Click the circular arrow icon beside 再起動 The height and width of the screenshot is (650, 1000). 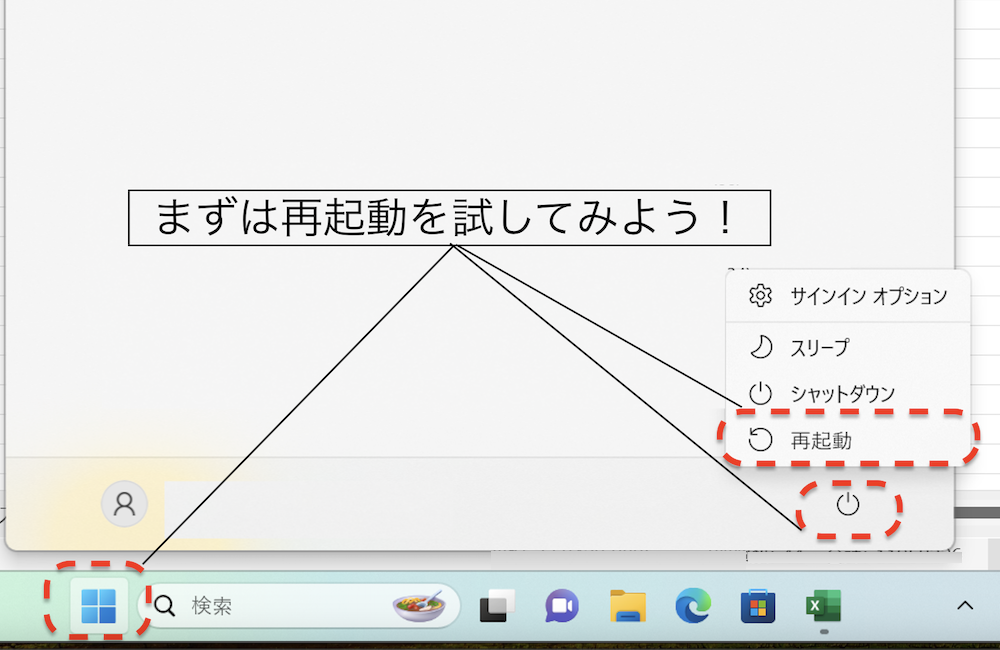click(761, 438)
